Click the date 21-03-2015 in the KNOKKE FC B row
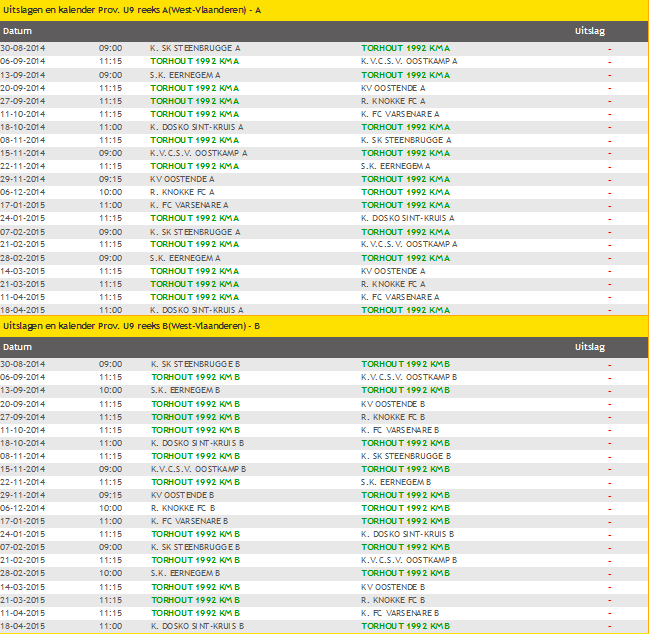 click(x=23, y=600)
